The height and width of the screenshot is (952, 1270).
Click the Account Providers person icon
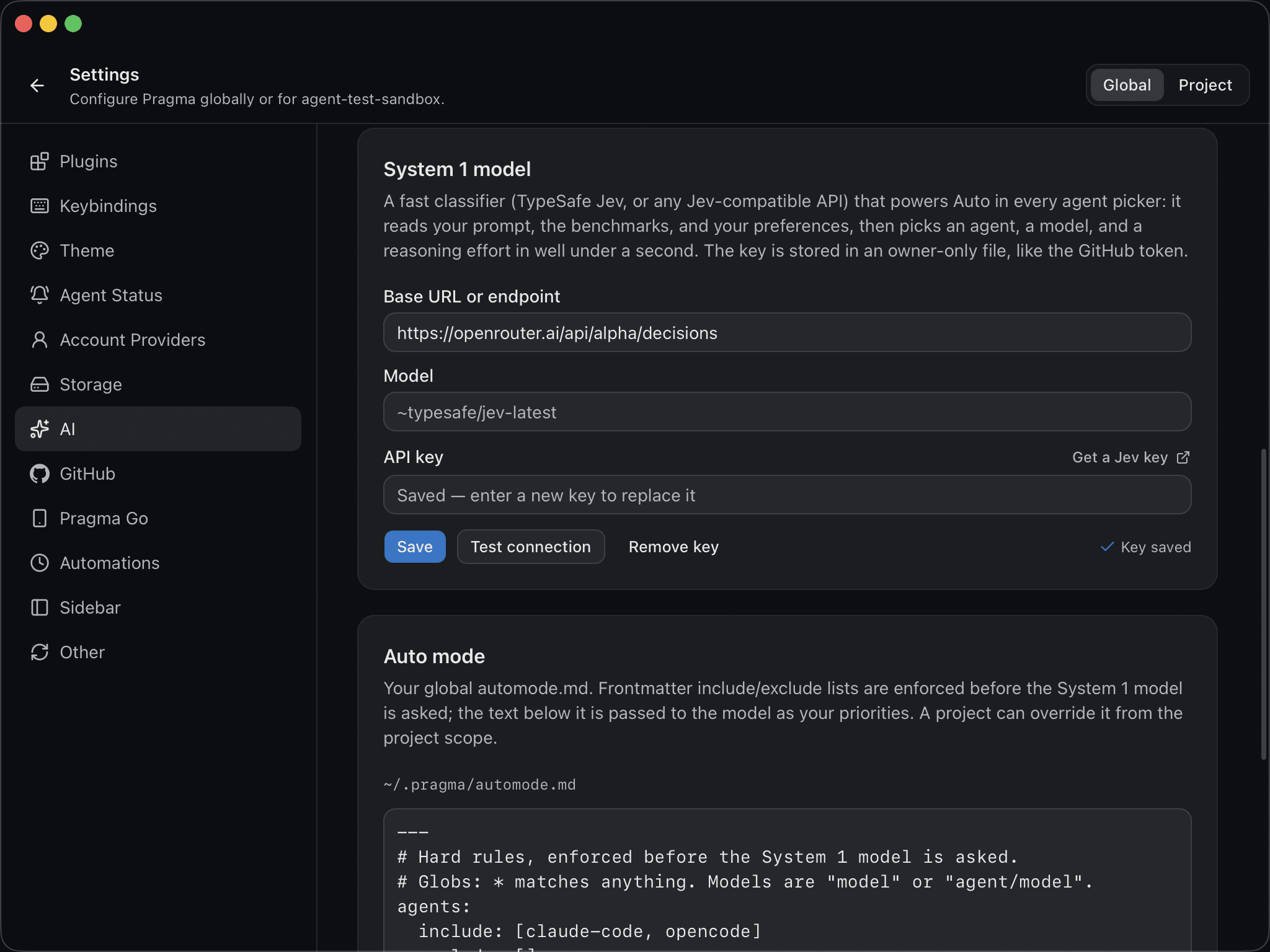(x=40, y=340)
